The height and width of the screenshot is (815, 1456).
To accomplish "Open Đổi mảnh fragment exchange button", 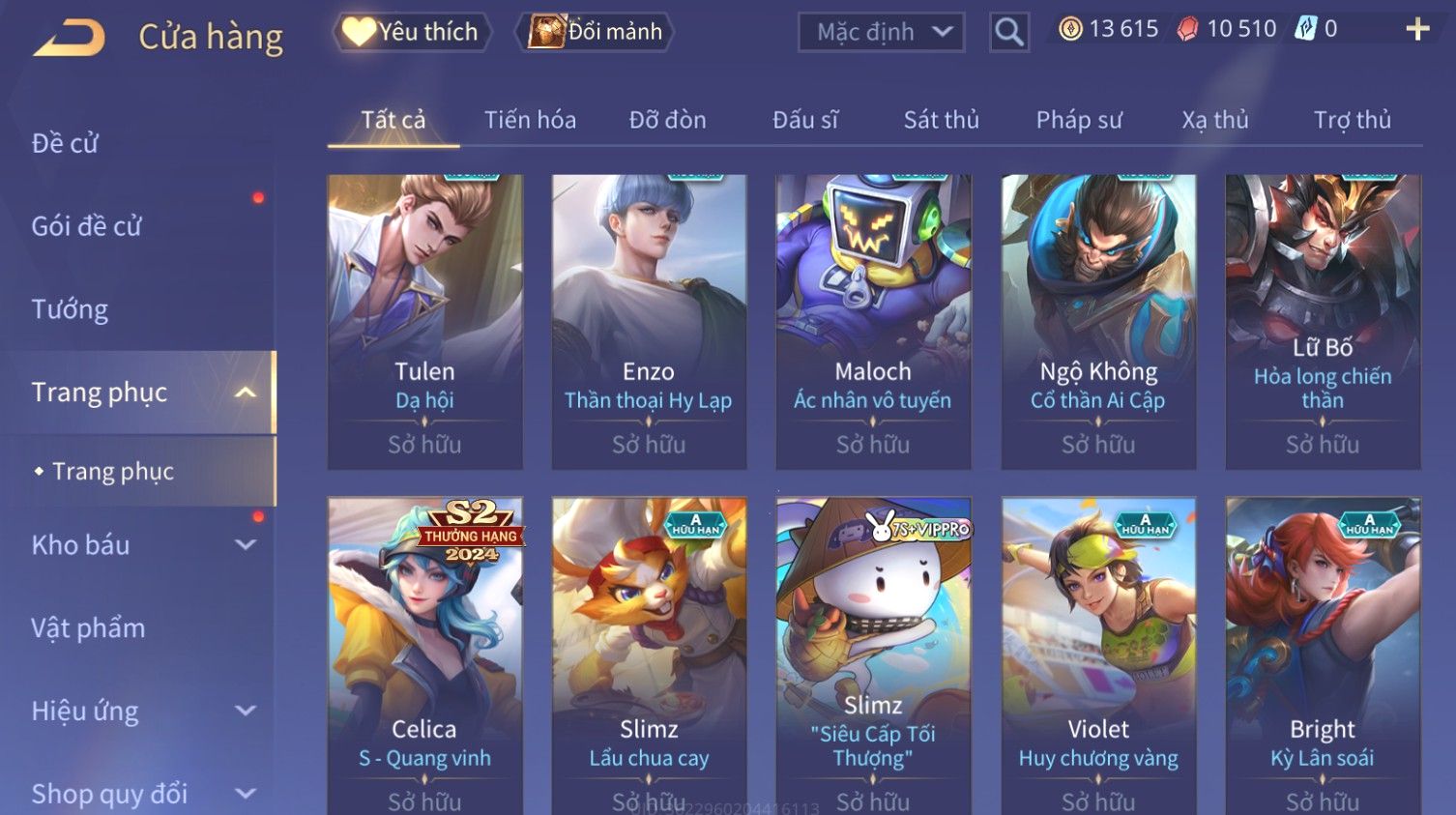I will click(596, 32).
